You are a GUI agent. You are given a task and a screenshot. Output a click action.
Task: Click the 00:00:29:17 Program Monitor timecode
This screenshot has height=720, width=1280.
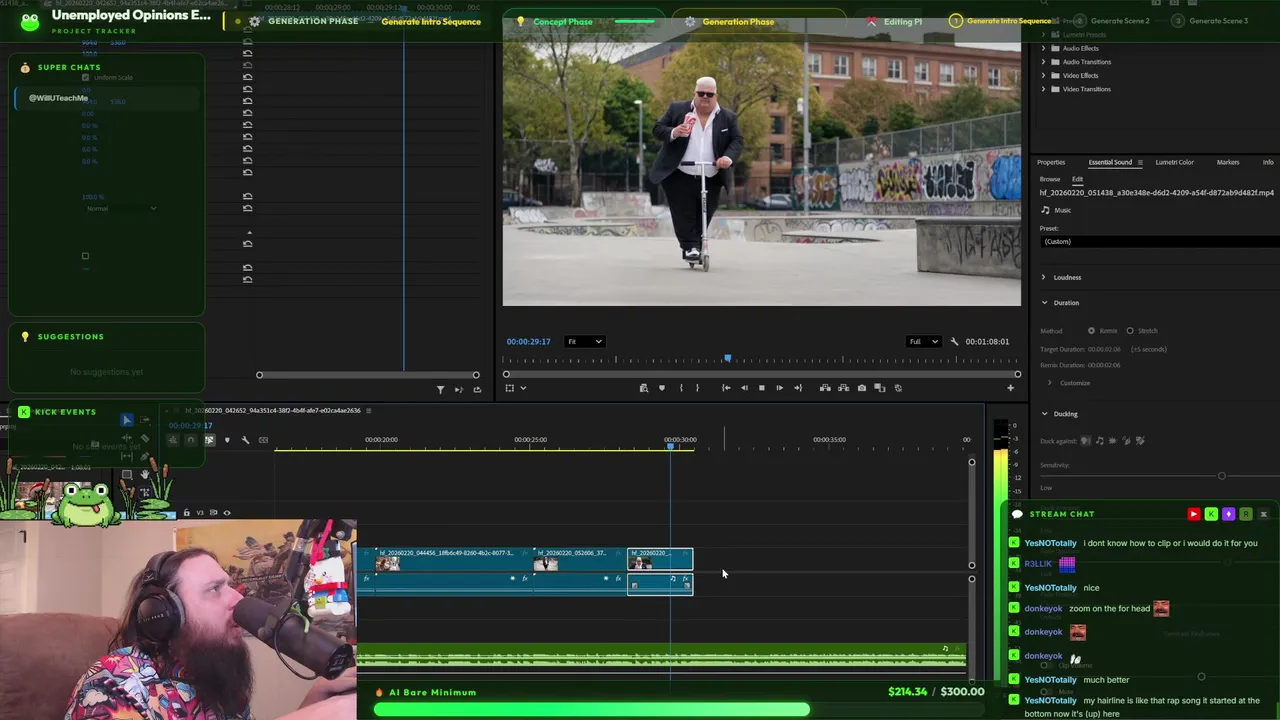pos(528,342)
